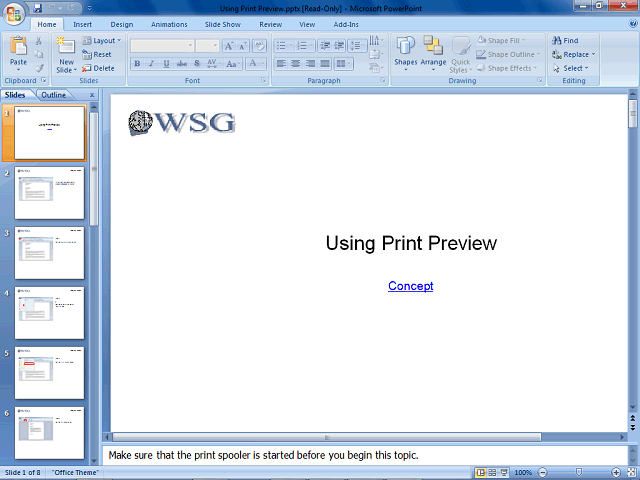
Task: Click the Paste icon
Action: (18, 46)
